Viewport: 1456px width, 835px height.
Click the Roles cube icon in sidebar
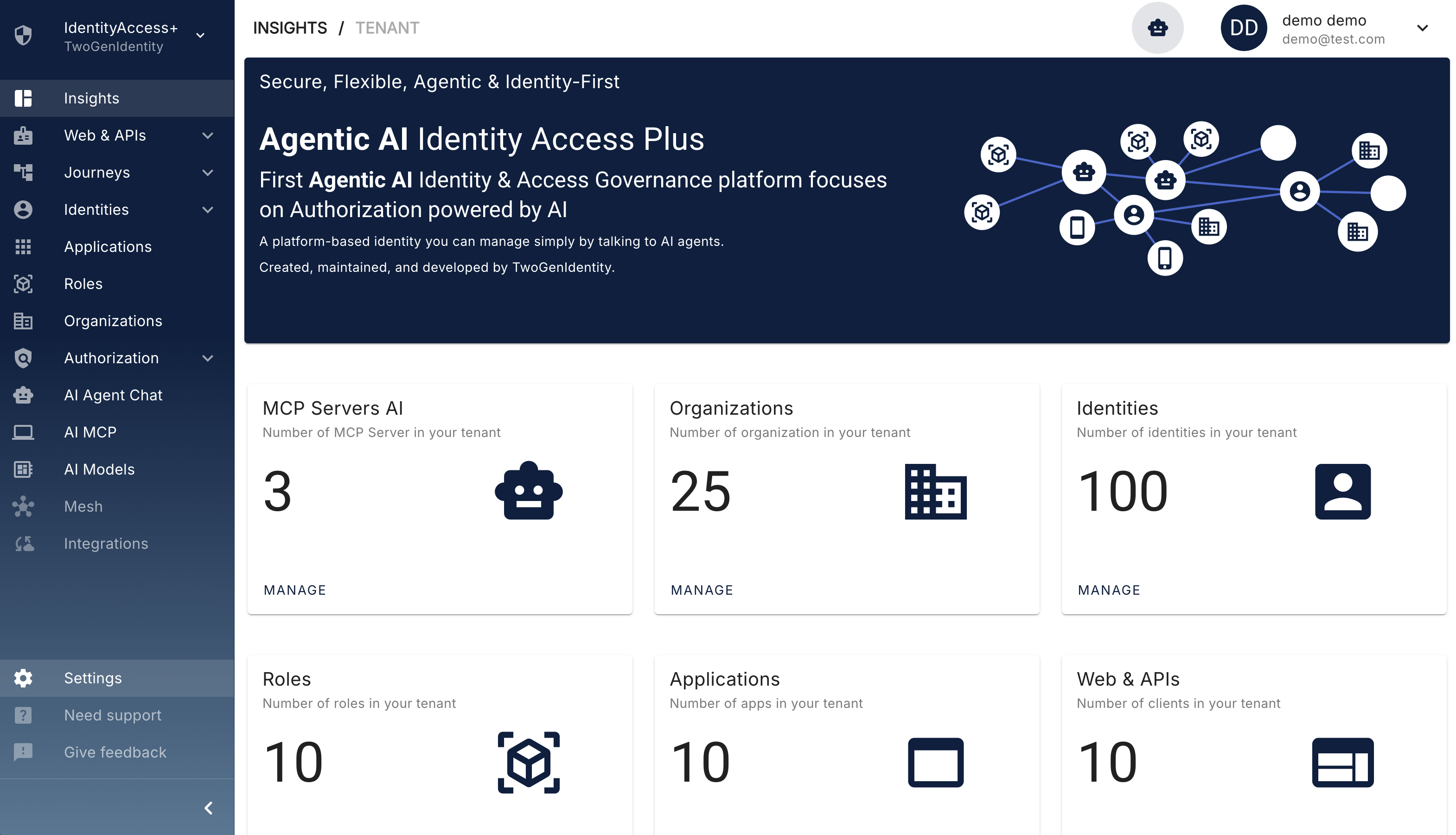pos(23,284)
